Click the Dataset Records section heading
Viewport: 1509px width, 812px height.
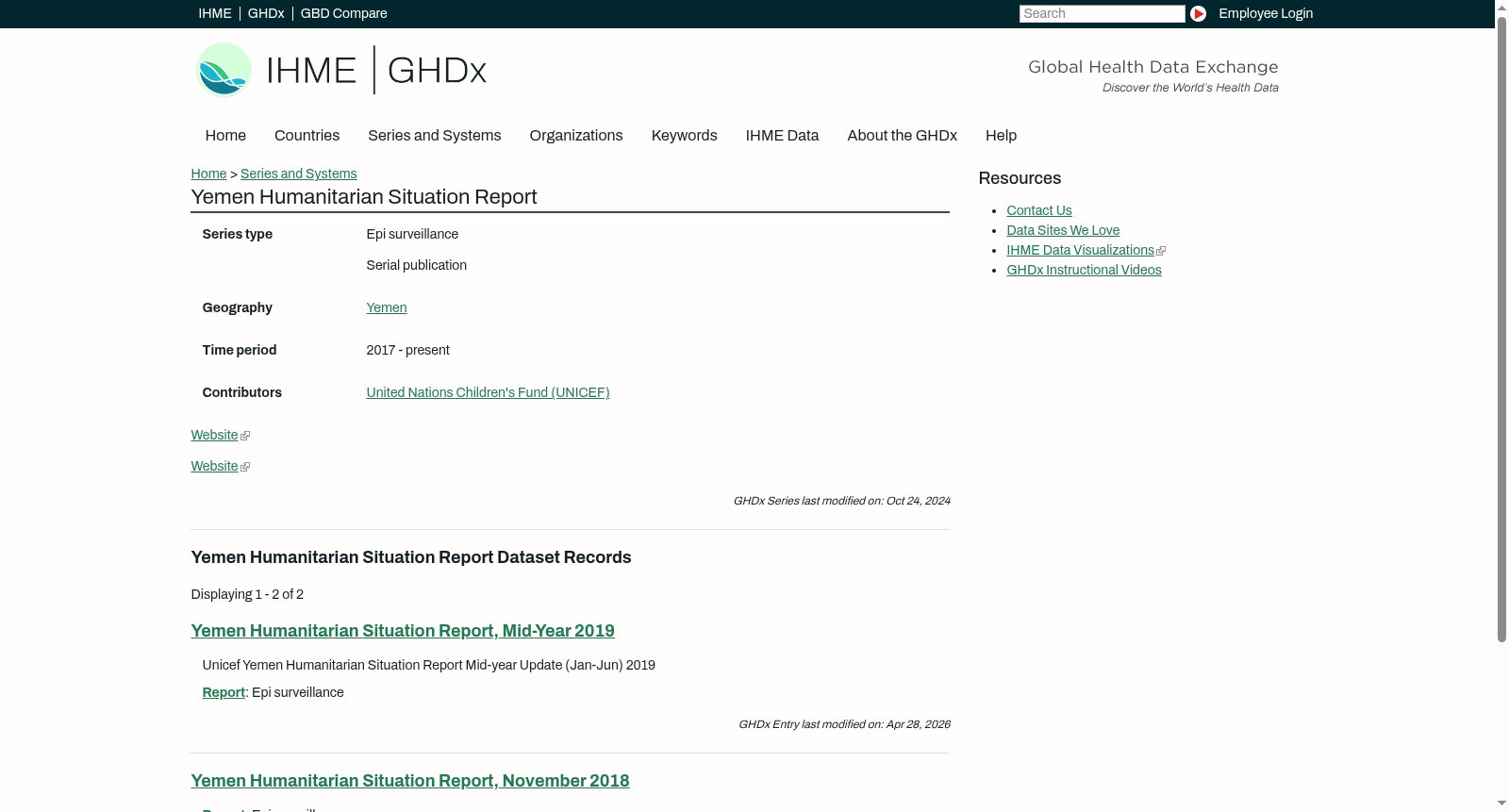click(411, 557)
